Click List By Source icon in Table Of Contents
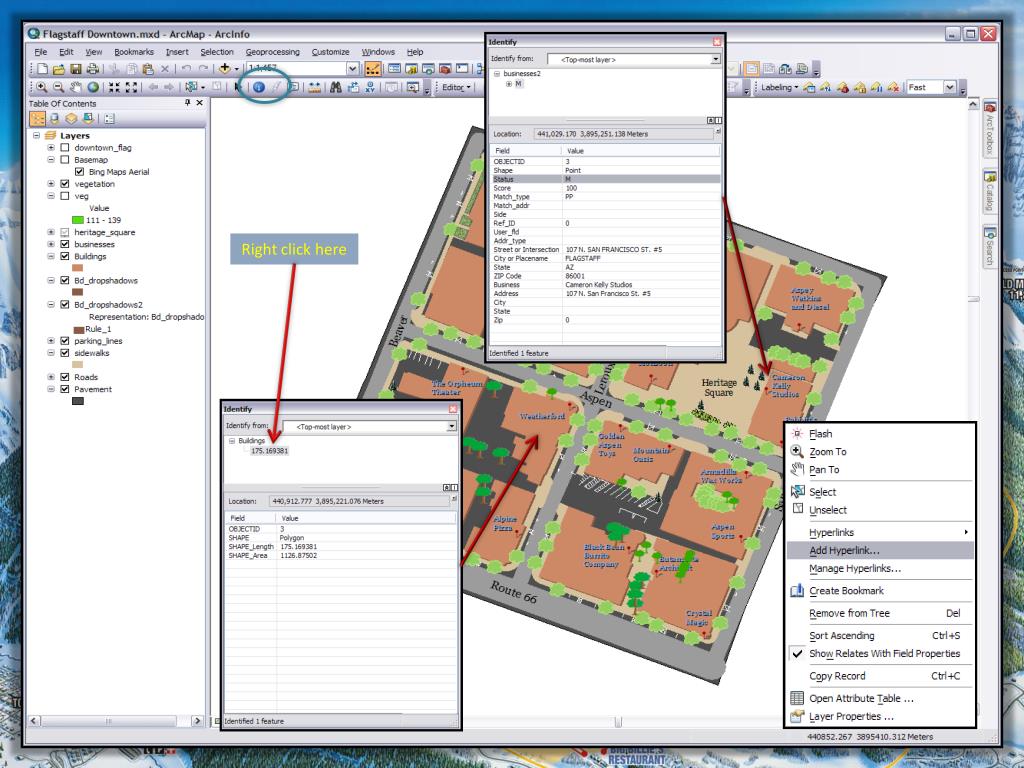Viewport: 1024px width, 768px height. [x=54, y=118]
